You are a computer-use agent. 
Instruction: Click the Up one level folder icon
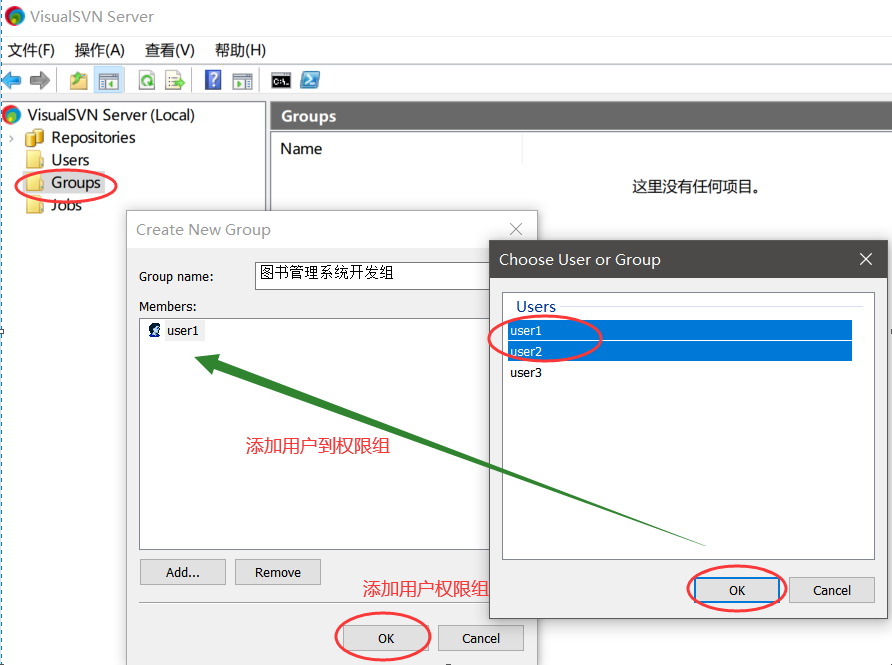pyautogui.click(x=79, y=80)
